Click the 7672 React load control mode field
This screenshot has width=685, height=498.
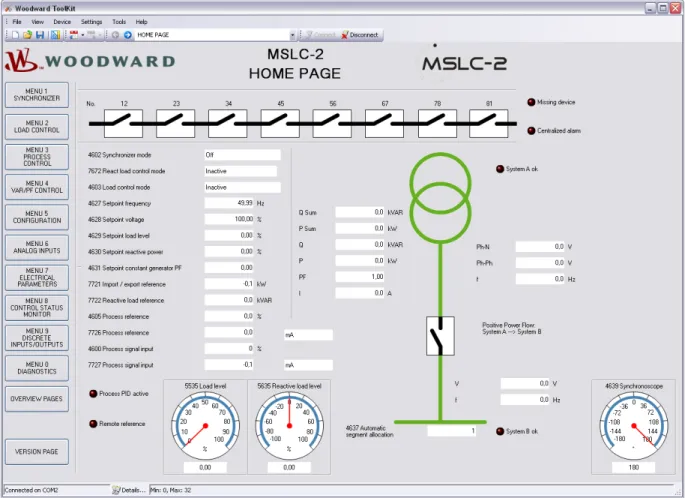240,171
